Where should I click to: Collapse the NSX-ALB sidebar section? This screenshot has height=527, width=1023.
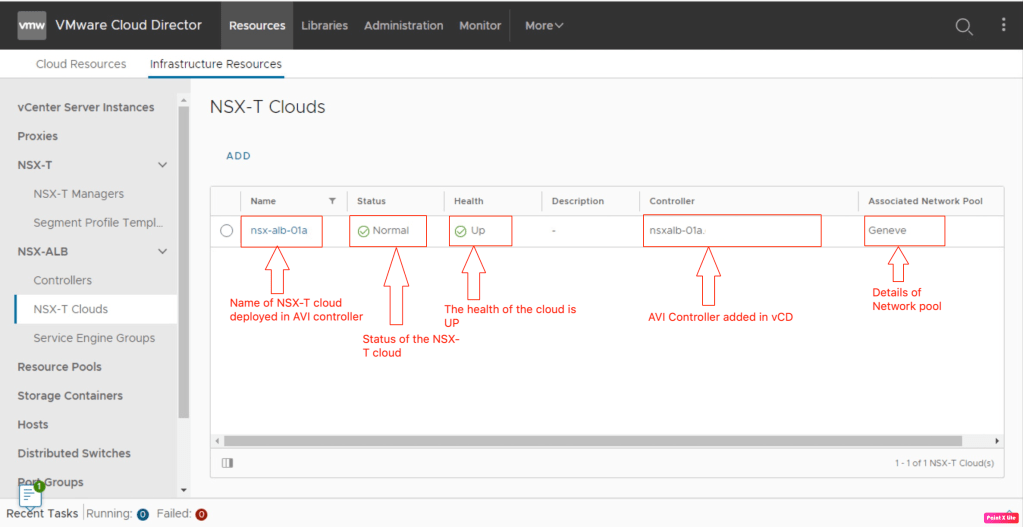pyautogui.click(x=163, y=252)
